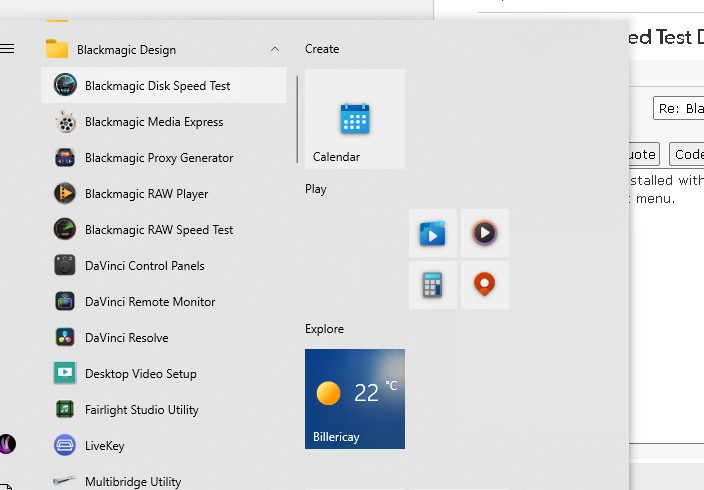The height and width of the screenshot is (490, 704).
Task: Launch the DaVinci Resolve icon
Action: pyautogui.click(x=65, y=337)
